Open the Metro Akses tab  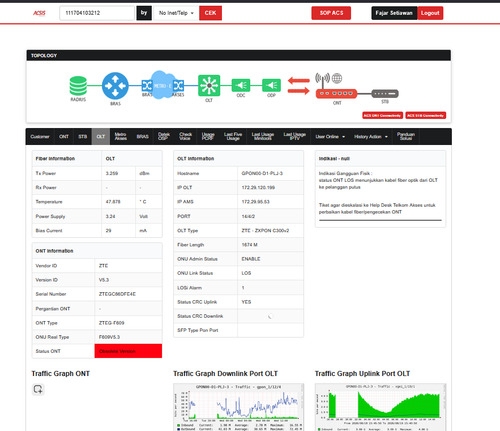(121, 137)
